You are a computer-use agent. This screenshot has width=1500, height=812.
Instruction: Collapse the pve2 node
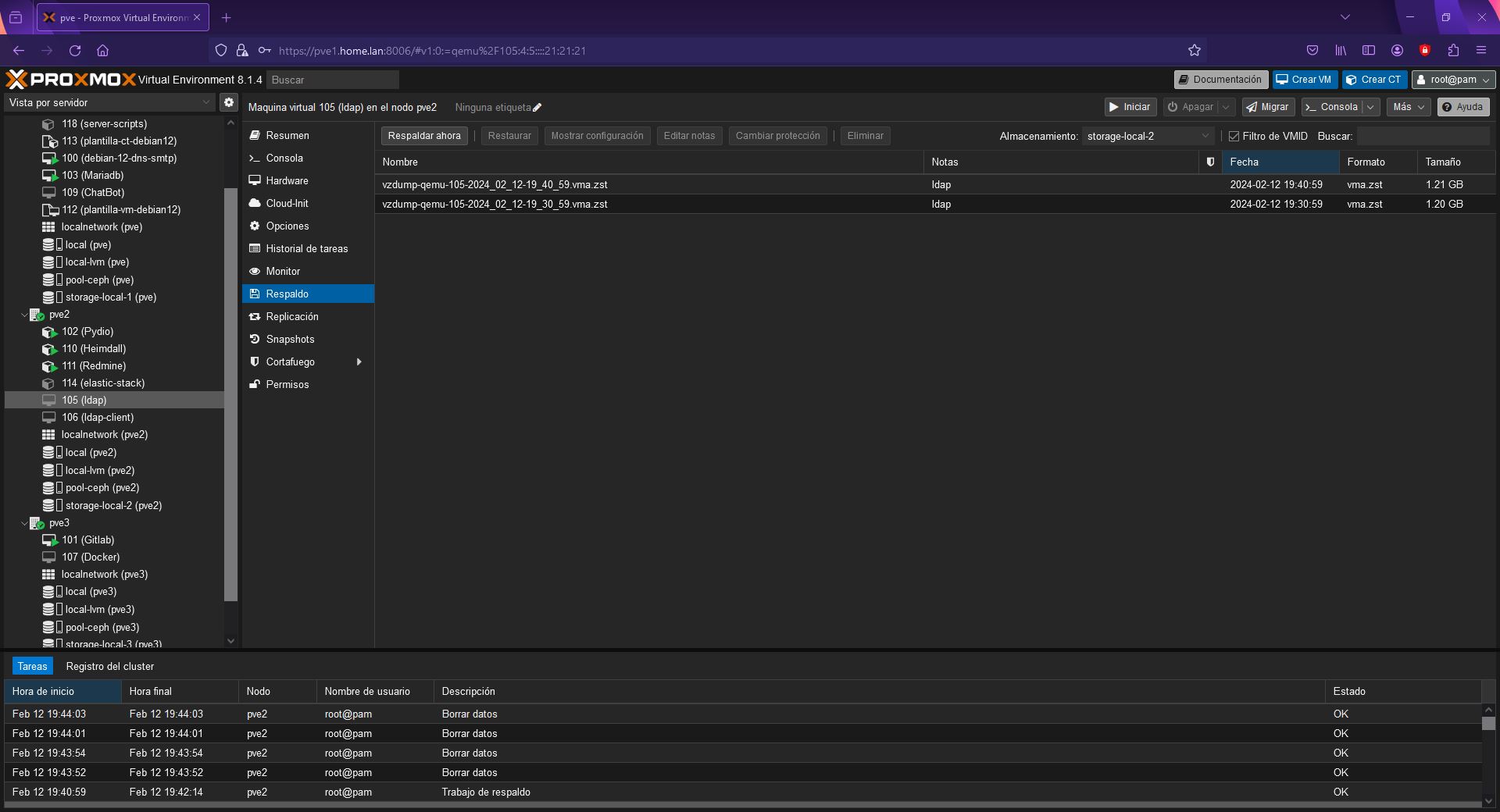(24, 315)
